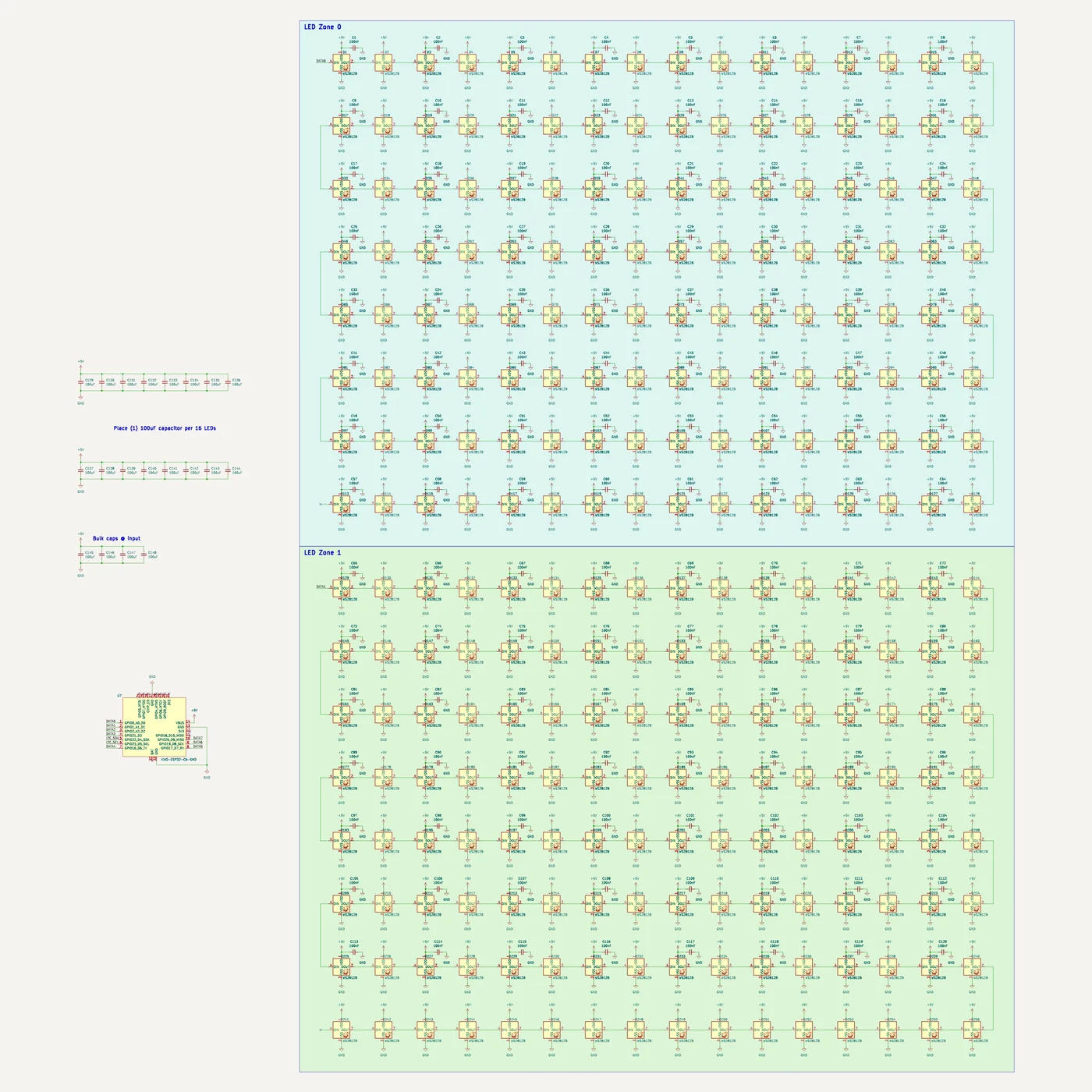Select the XIAO-ESP32-C6 module U7 symbol
1092x1092 pixels.
click(154, 727)
